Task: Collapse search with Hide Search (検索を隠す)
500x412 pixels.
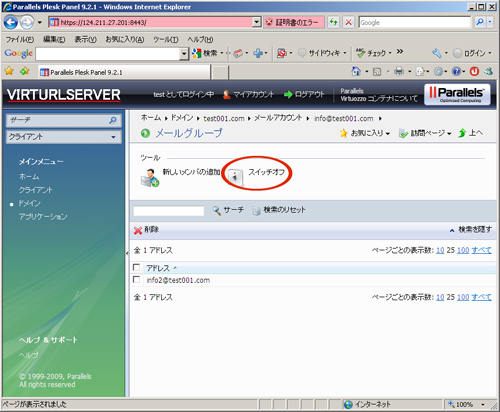Action: point(471,229)
